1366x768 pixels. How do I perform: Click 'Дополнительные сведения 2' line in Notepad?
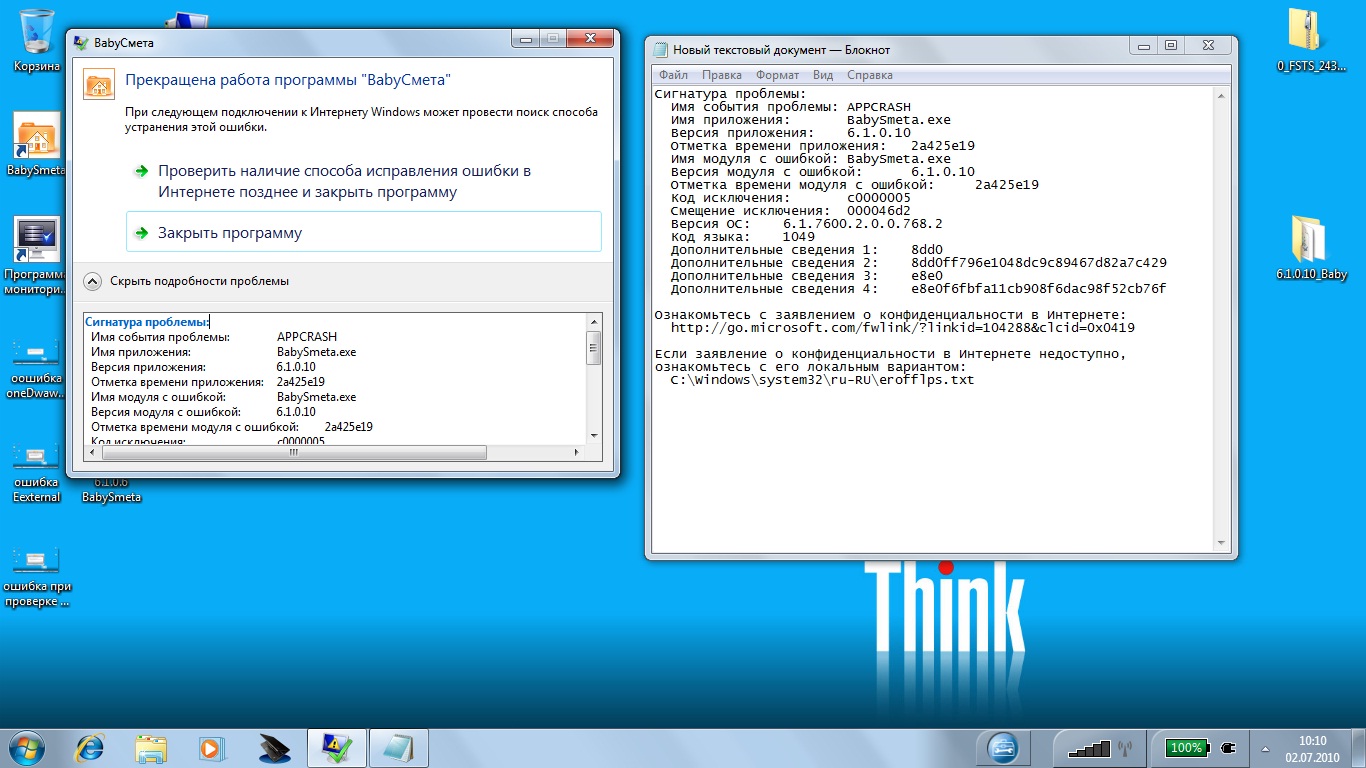click(x=918, y=263)
